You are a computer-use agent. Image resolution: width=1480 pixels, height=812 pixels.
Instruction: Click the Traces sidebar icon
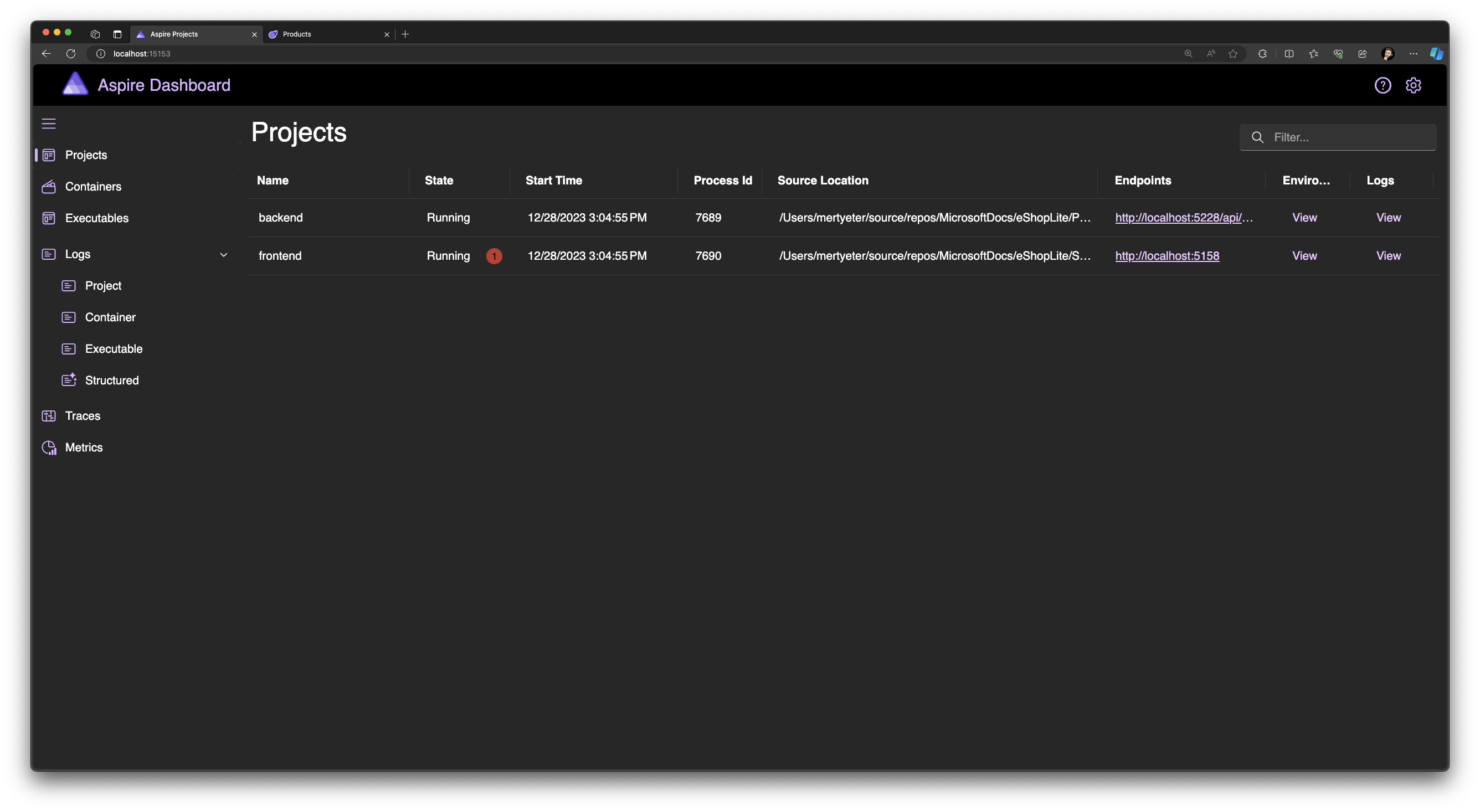coord(49,416)
